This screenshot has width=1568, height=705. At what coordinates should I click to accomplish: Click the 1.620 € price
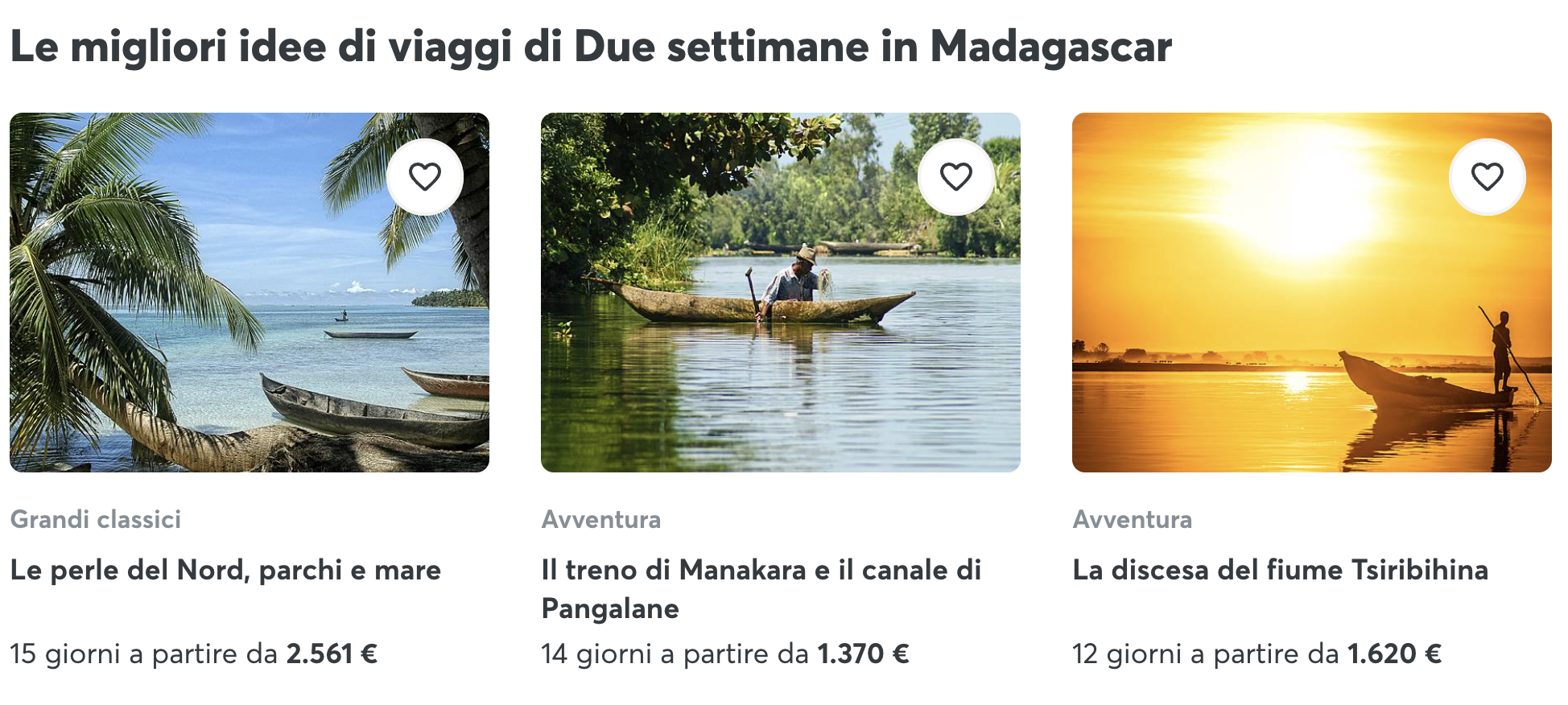point(1394,653)
